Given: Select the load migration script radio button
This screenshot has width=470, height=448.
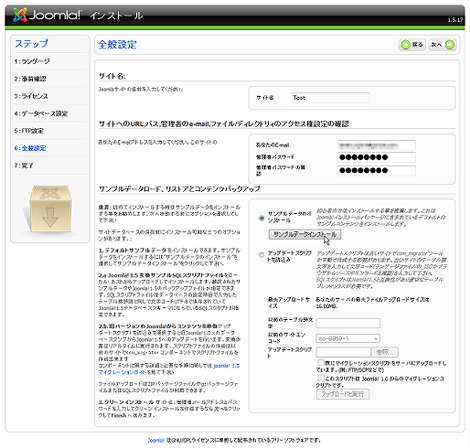Looking at the screenshot, I should [262, 255].
